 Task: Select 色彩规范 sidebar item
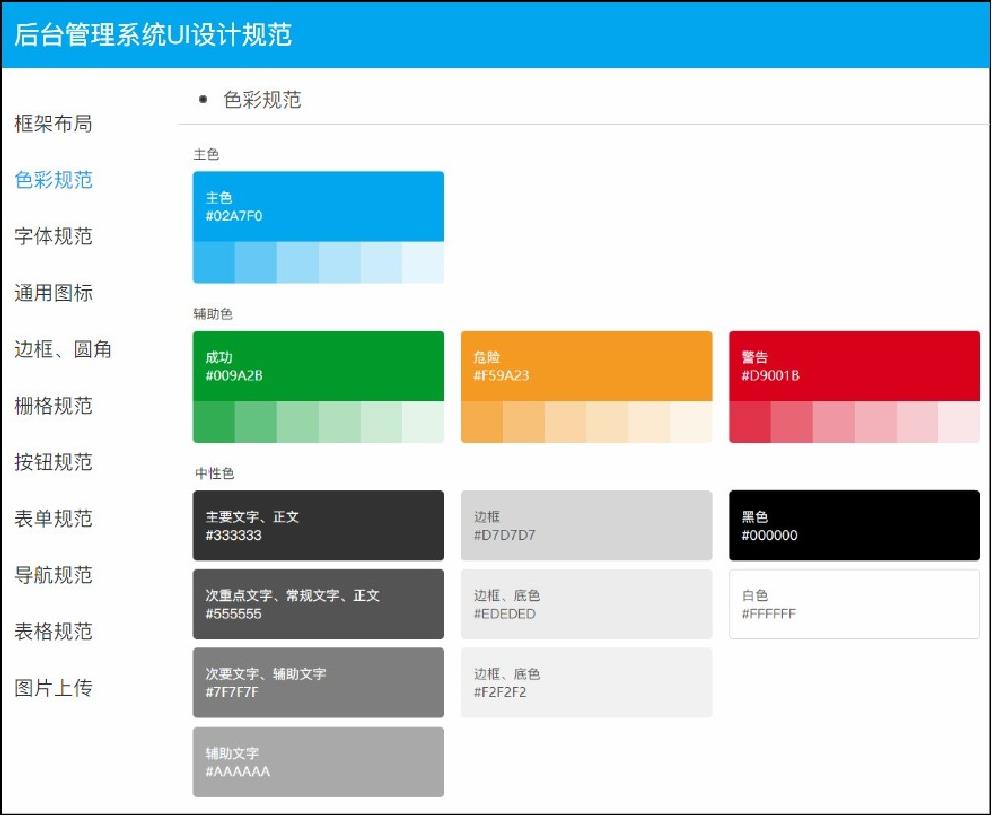click(x=53, y=180)
